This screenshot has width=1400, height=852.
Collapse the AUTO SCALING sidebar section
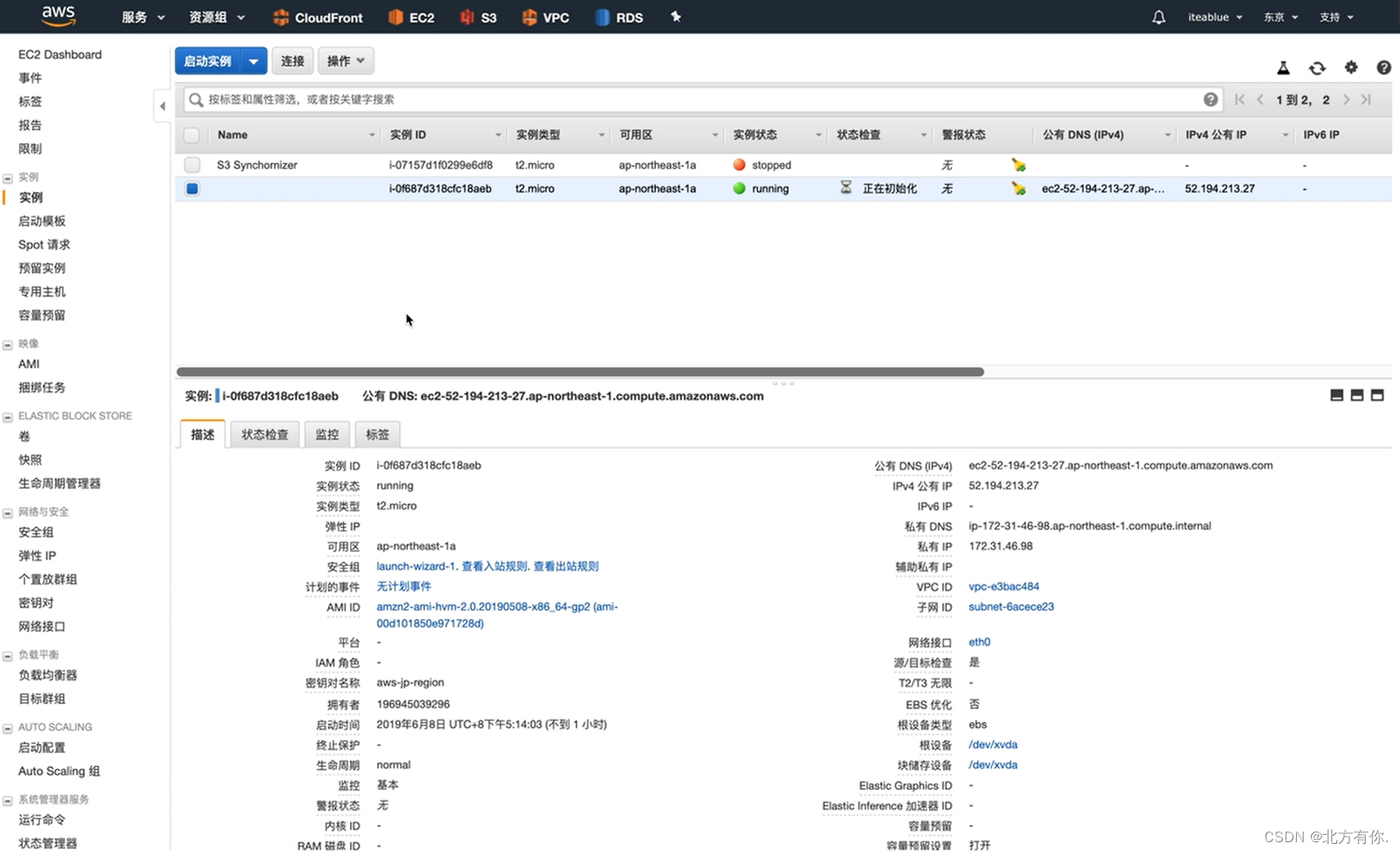click(7, 727)
